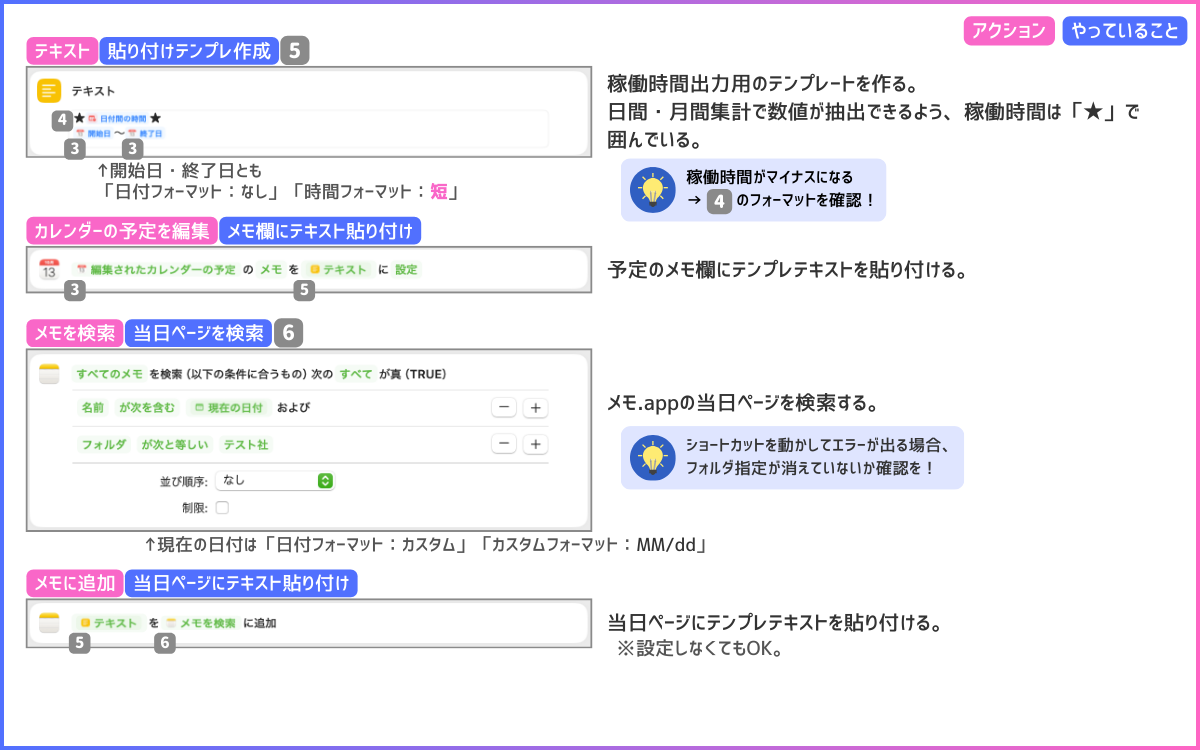Screen dimensions: 1200x750
Task: Click the Notes icon in the メモを検索 action
Action: (x=49, y=374)
